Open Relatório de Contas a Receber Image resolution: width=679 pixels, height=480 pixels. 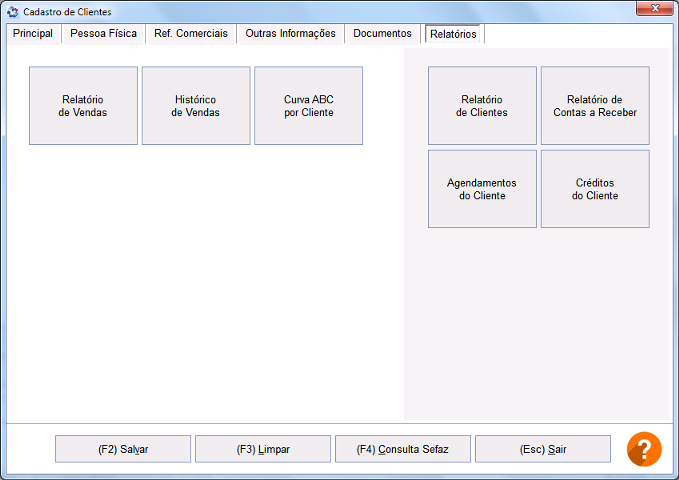[595, 106]
